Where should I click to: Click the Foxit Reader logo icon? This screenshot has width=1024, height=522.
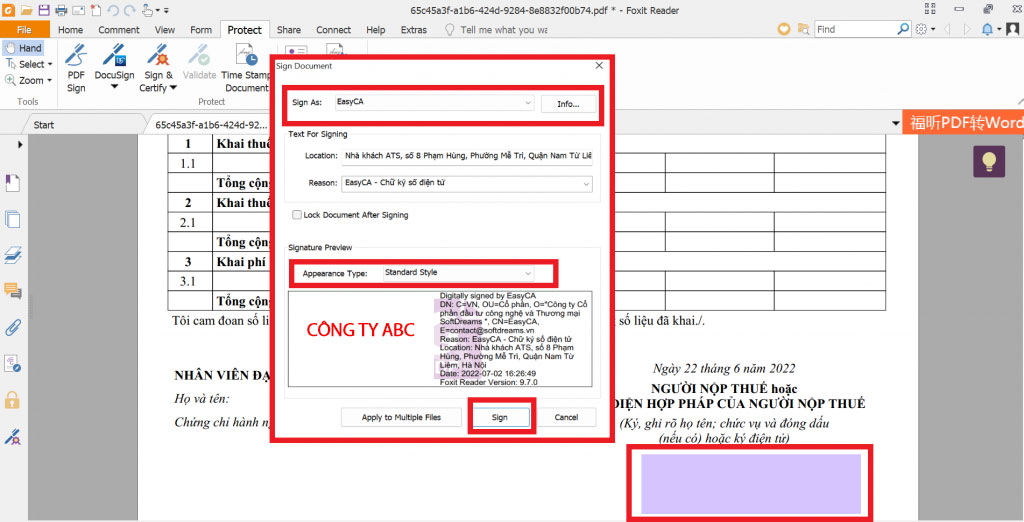(x=7, y=10)
